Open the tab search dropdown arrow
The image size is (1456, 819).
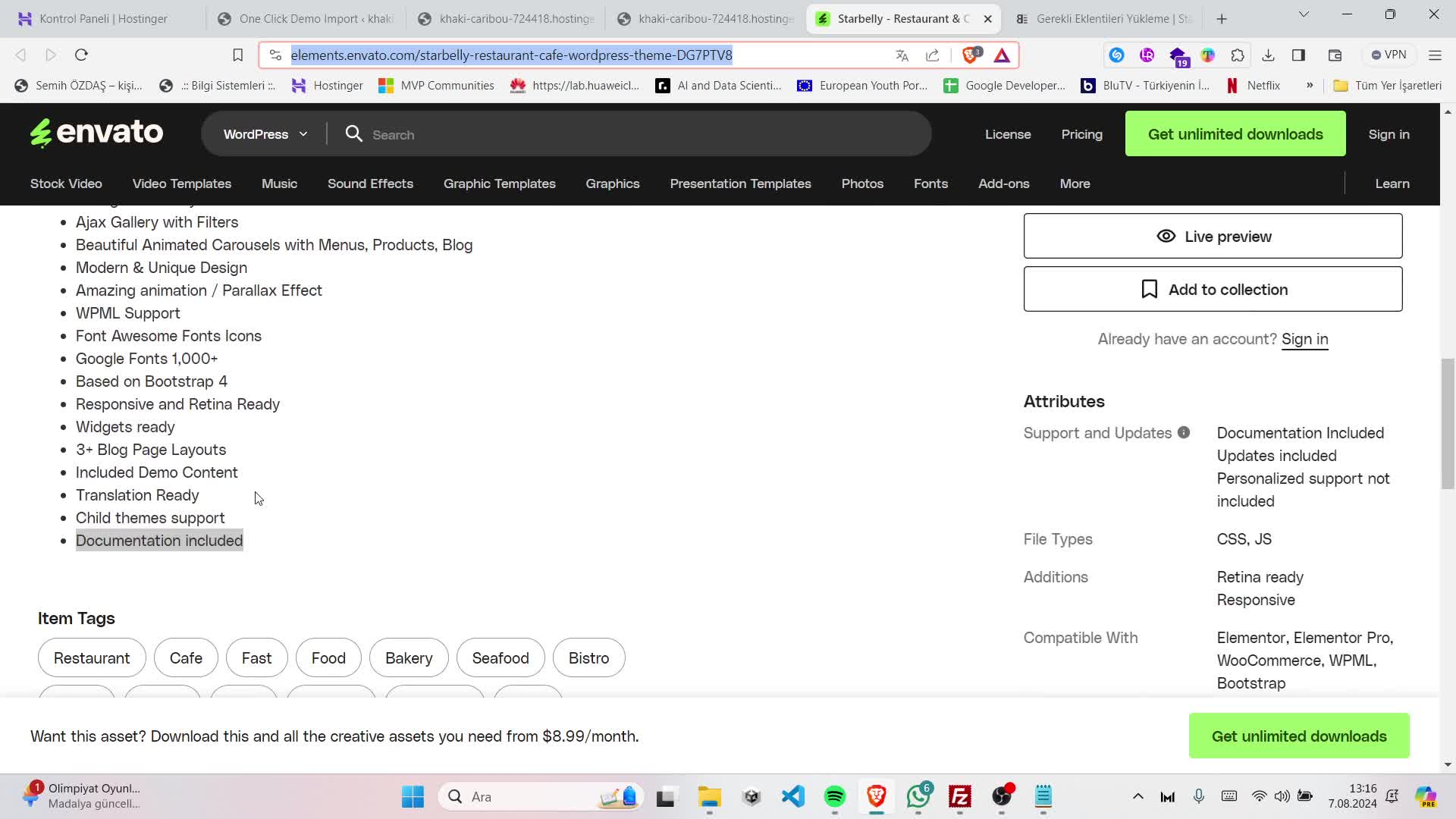click(x=1304, y=14)
